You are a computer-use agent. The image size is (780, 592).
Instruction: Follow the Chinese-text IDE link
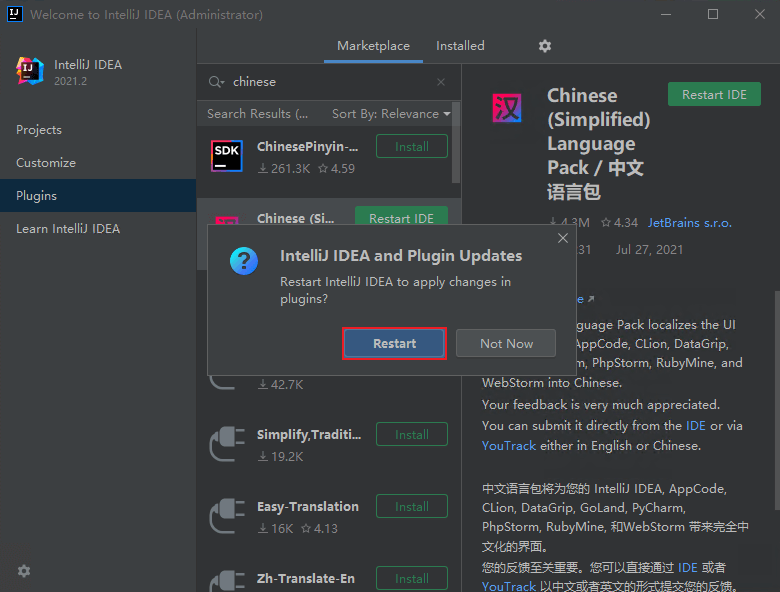click(687, 568)
